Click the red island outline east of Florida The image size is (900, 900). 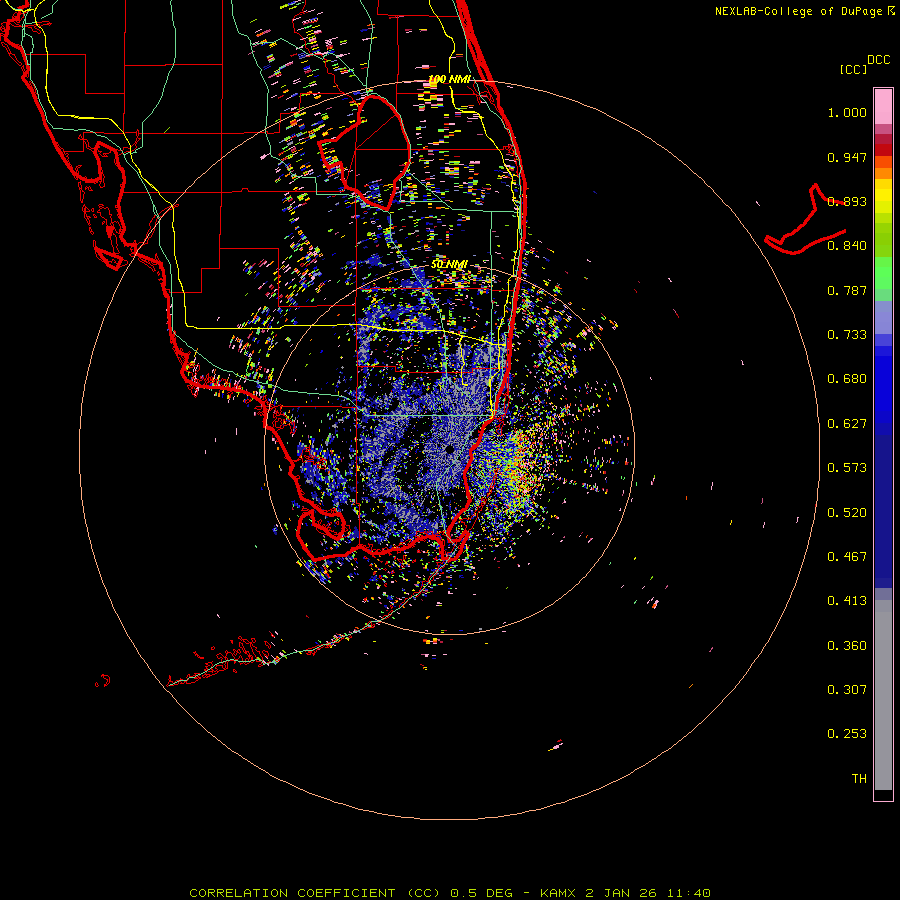pos(805,220)
